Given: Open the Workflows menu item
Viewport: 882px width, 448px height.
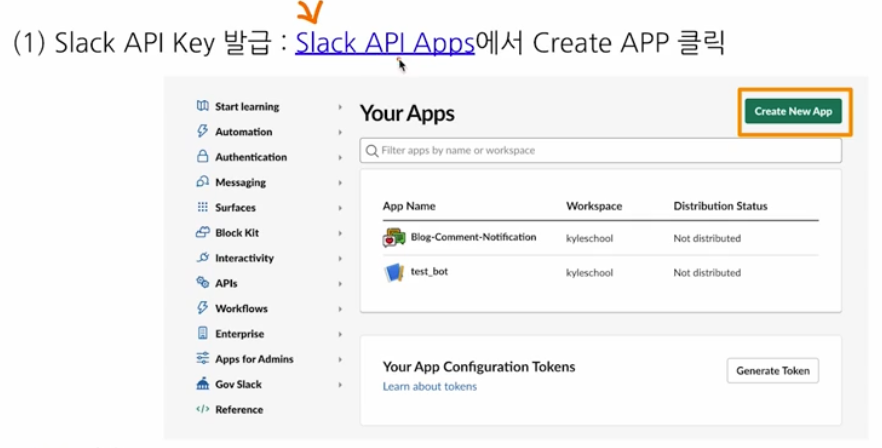Looking at the screenshot, I should 241,308.
